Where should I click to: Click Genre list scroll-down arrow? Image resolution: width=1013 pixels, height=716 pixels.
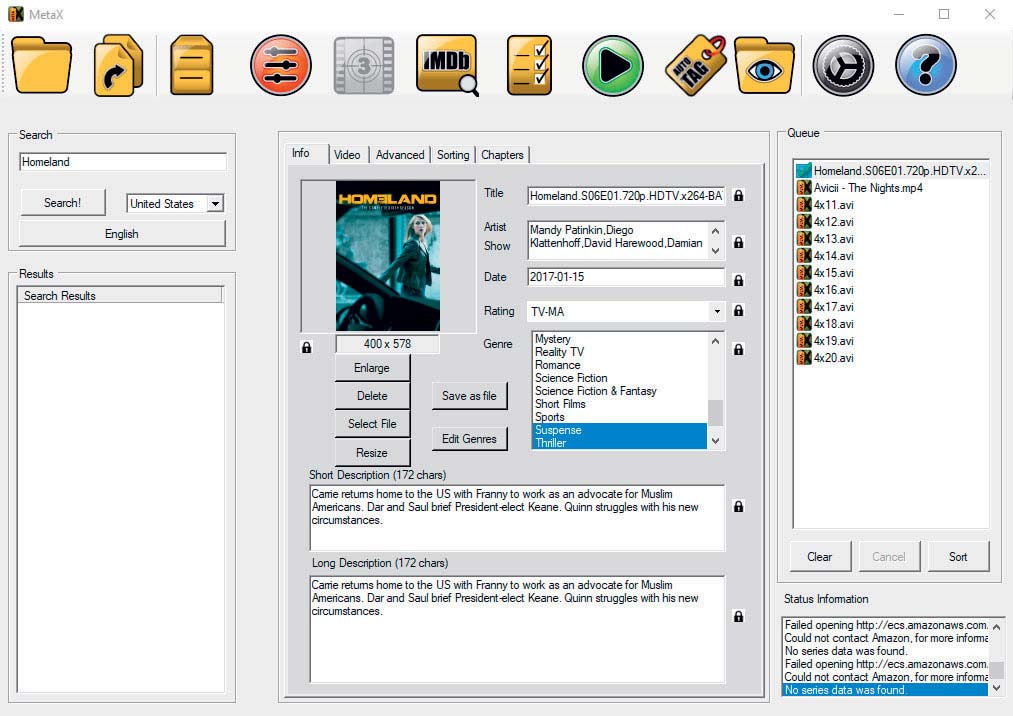click(715, 441)
